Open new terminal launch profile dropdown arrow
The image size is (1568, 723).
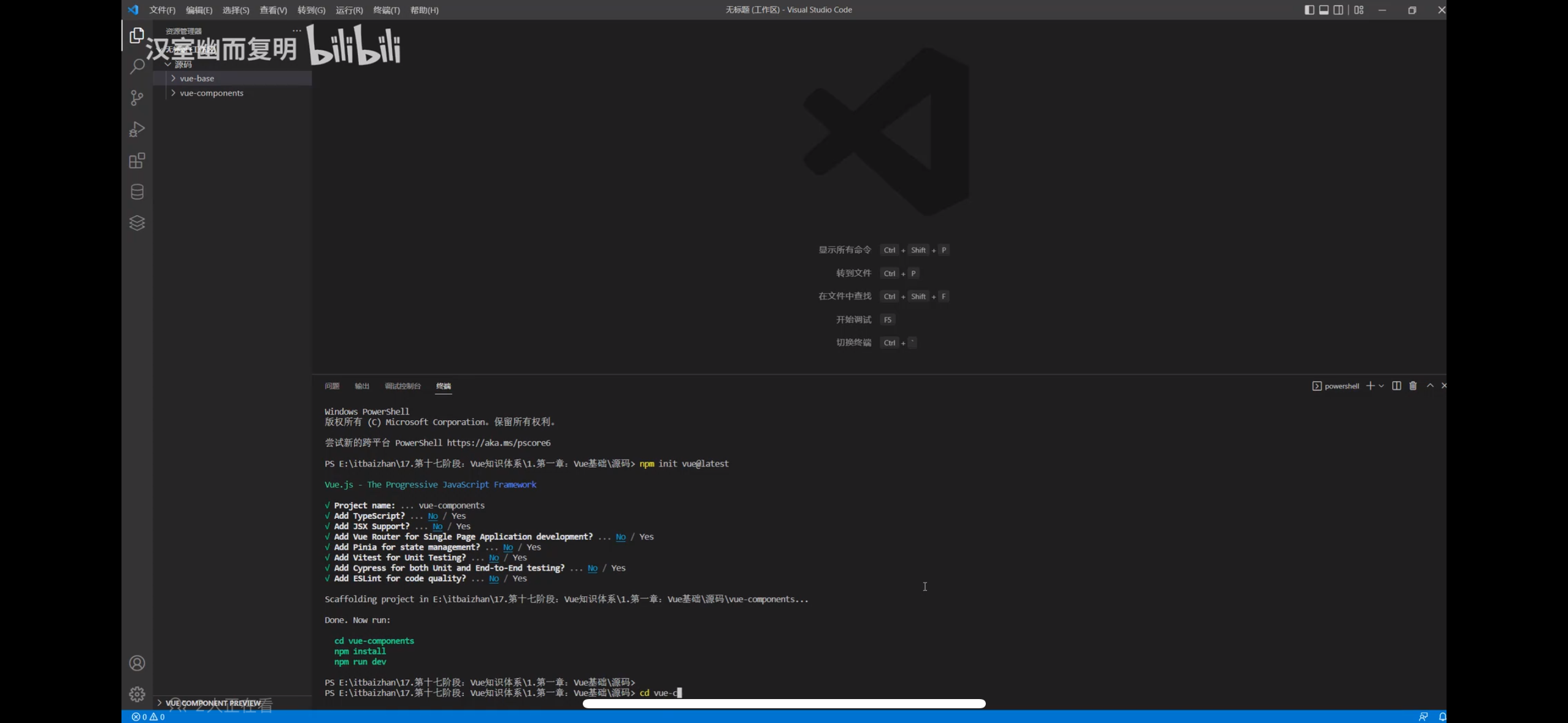coord(1381,386)
